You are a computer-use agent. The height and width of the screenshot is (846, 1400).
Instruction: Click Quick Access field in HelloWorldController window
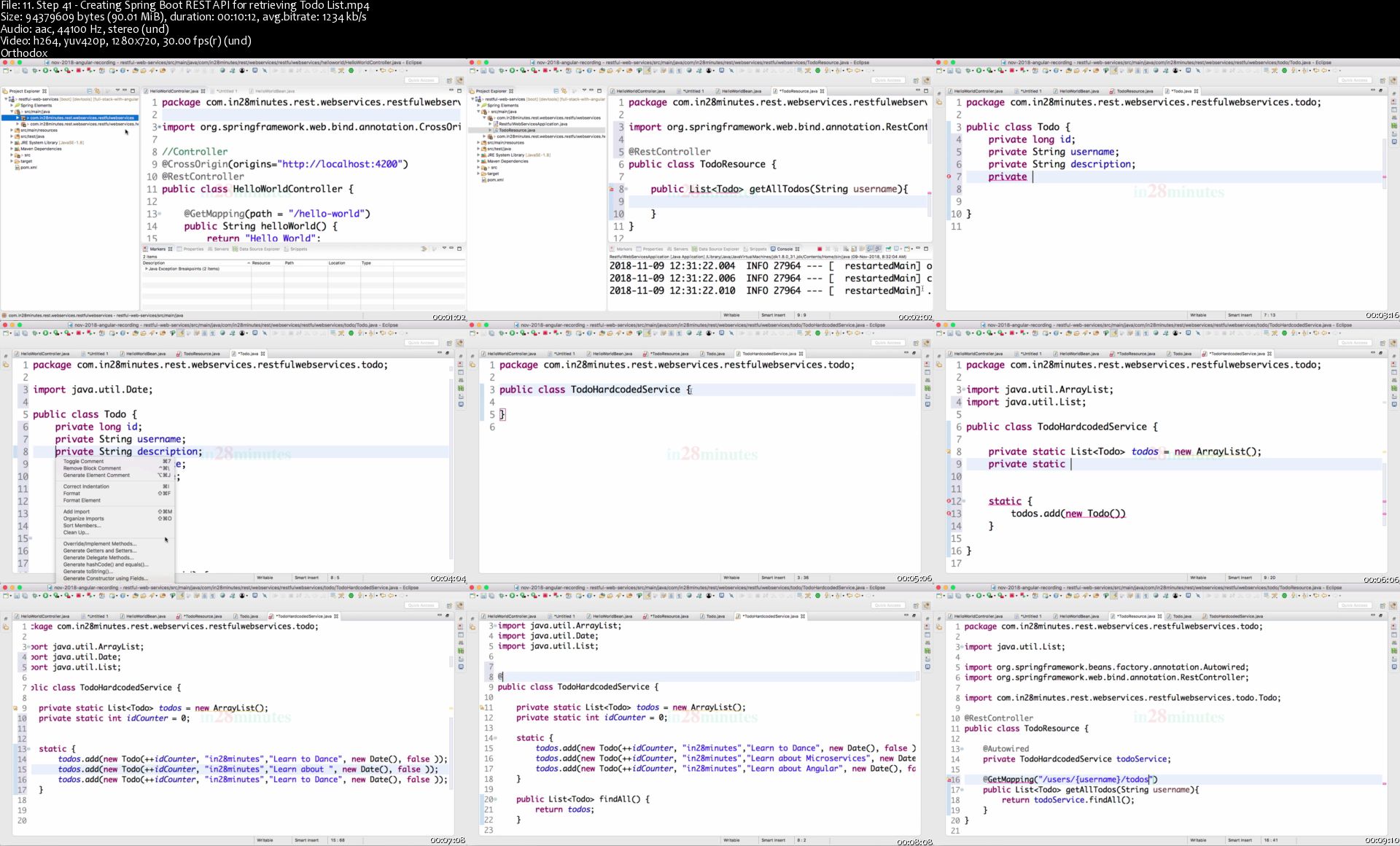[x=421, y=80]
